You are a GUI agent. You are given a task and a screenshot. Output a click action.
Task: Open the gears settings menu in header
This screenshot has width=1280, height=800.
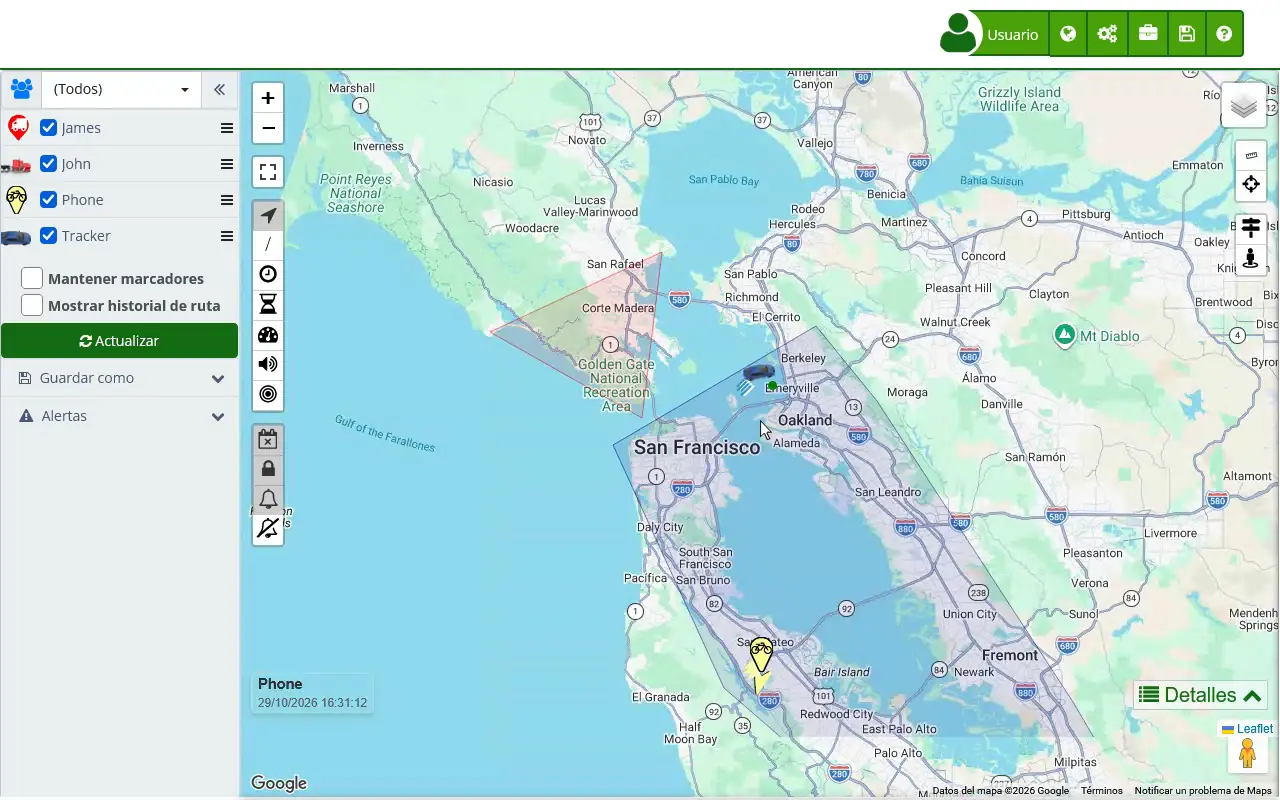coord(1107,34)
